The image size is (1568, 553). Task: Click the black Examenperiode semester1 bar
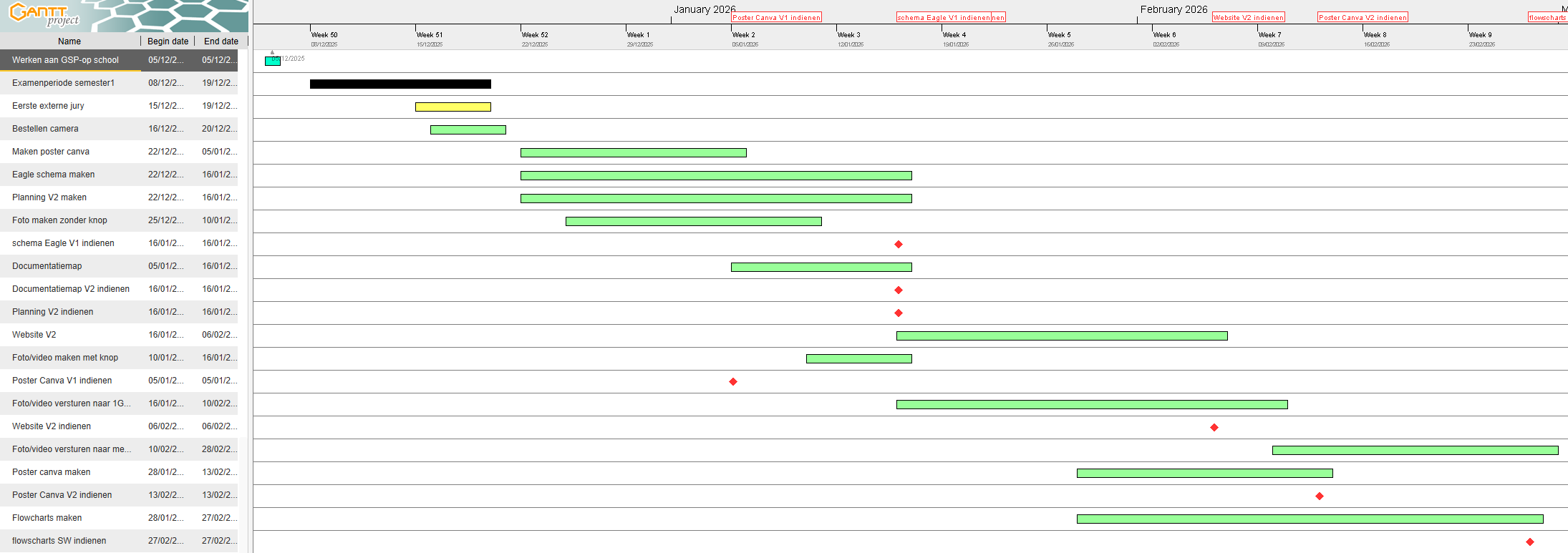point(400,84)
